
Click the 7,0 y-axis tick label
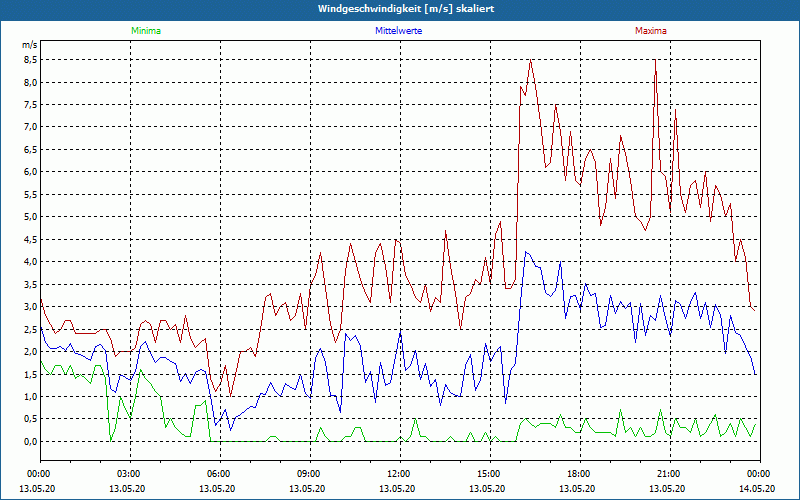pyautogui.click(x=29, y=127)
